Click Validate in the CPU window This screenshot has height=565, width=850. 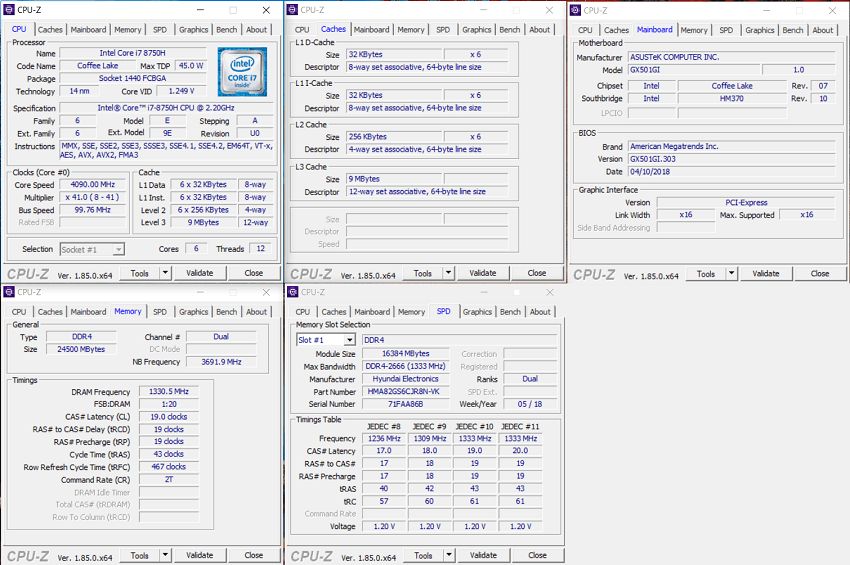[199, 273]
